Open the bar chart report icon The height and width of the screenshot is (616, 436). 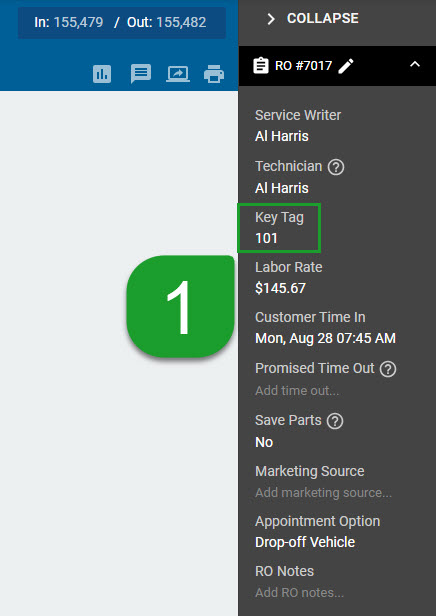click(102, 74)
